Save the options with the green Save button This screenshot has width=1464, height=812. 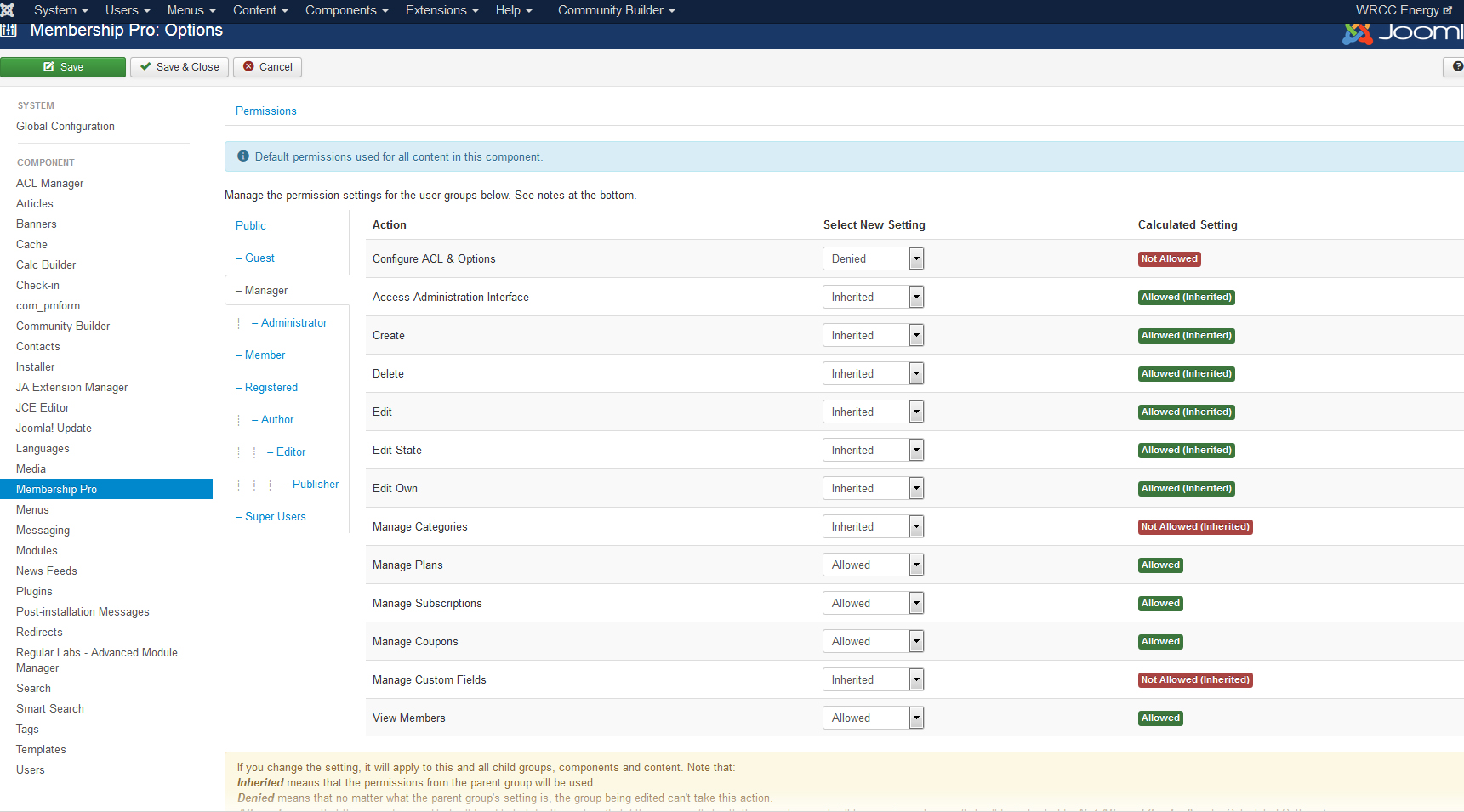tap(63, 66)
